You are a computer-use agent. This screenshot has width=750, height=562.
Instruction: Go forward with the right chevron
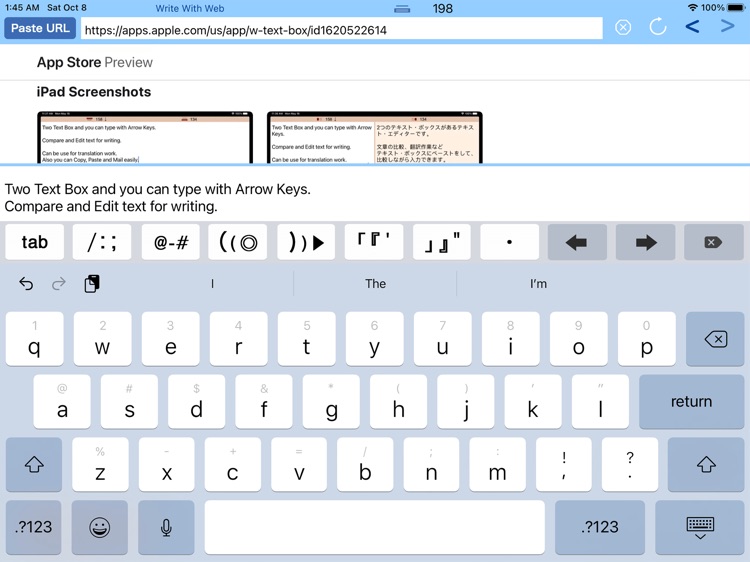(x=727, y=26)
